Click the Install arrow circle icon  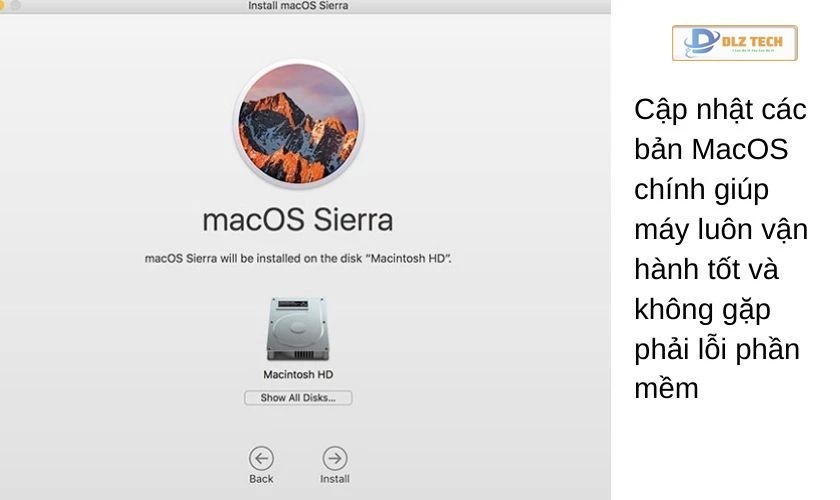[335, 459]
